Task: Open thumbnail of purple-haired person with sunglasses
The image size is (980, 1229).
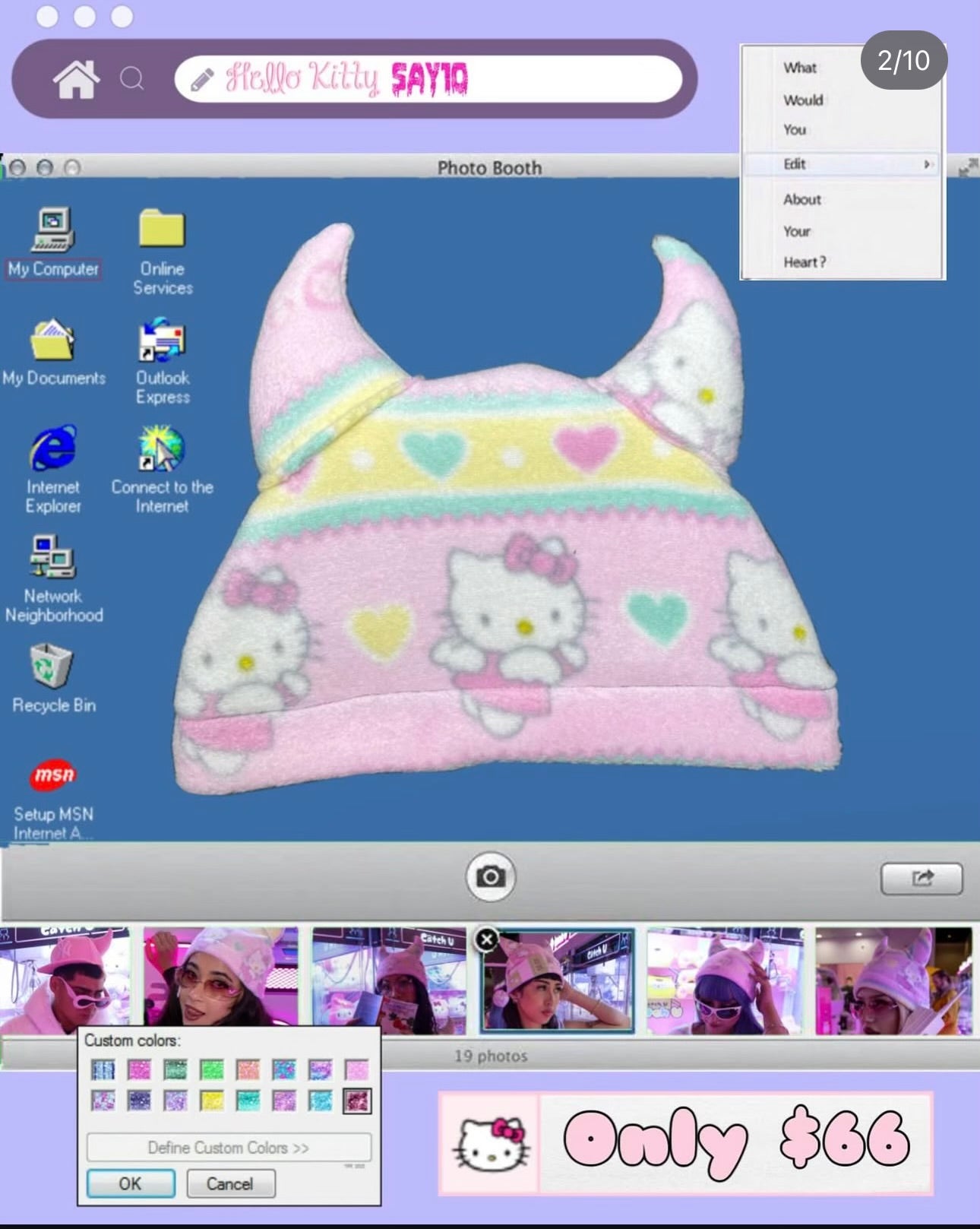Action: pyautogui.click(x=725, y=980)
